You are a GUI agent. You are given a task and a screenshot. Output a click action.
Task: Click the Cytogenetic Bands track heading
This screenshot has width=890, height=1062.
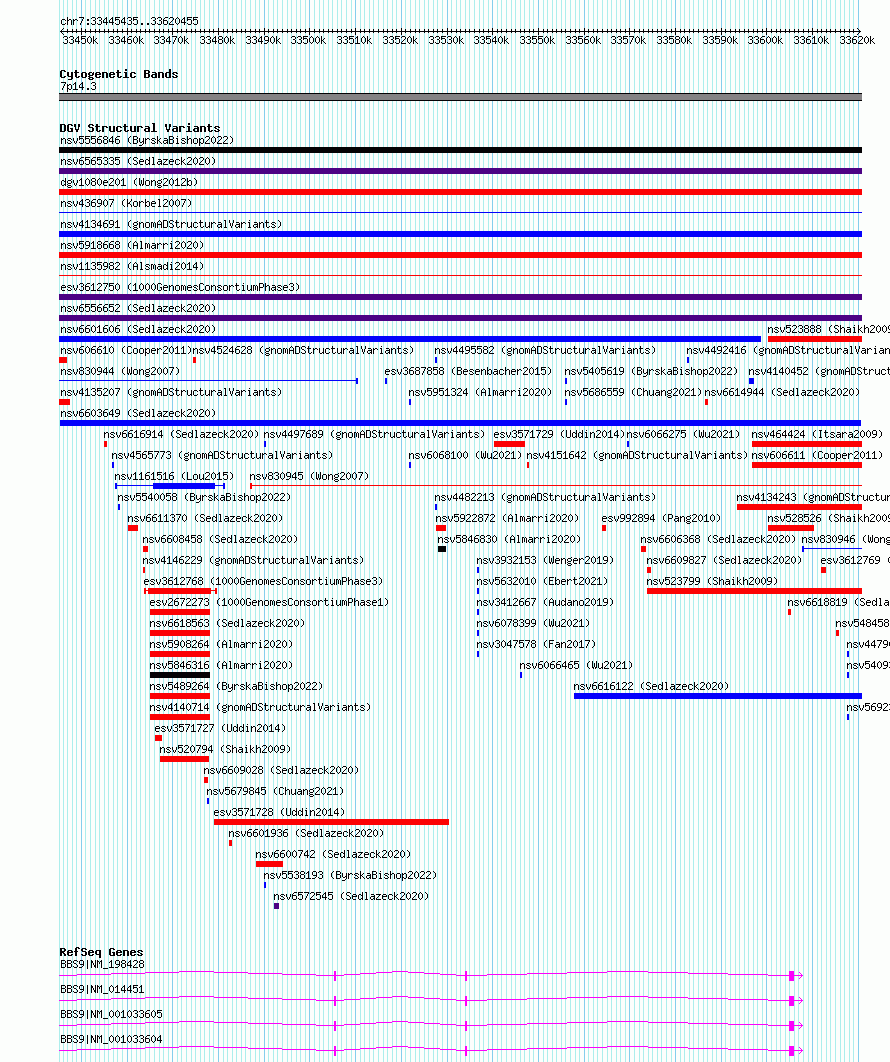pos(119,74)
